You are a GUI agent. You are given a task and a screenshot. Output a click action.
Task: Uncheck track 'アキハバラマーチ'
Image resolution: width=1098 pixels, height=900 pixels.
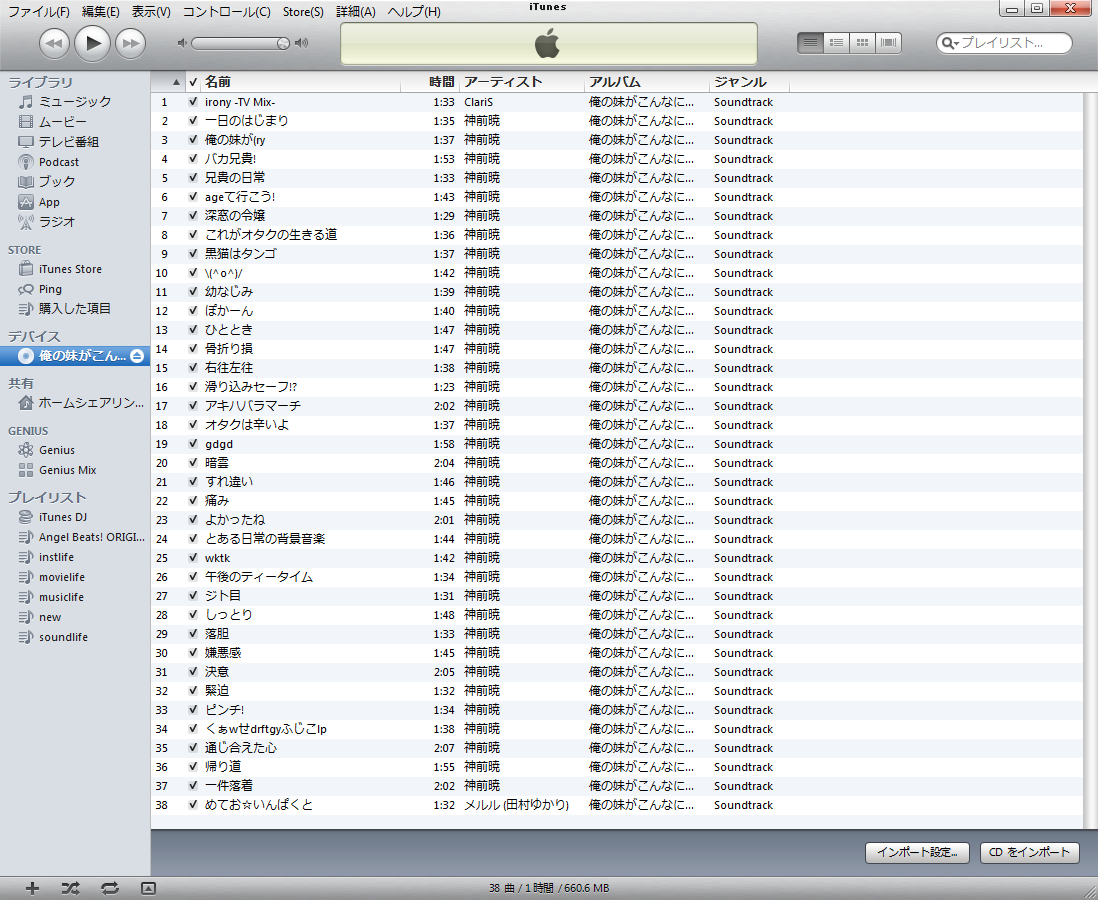click(x=193, y=406)
